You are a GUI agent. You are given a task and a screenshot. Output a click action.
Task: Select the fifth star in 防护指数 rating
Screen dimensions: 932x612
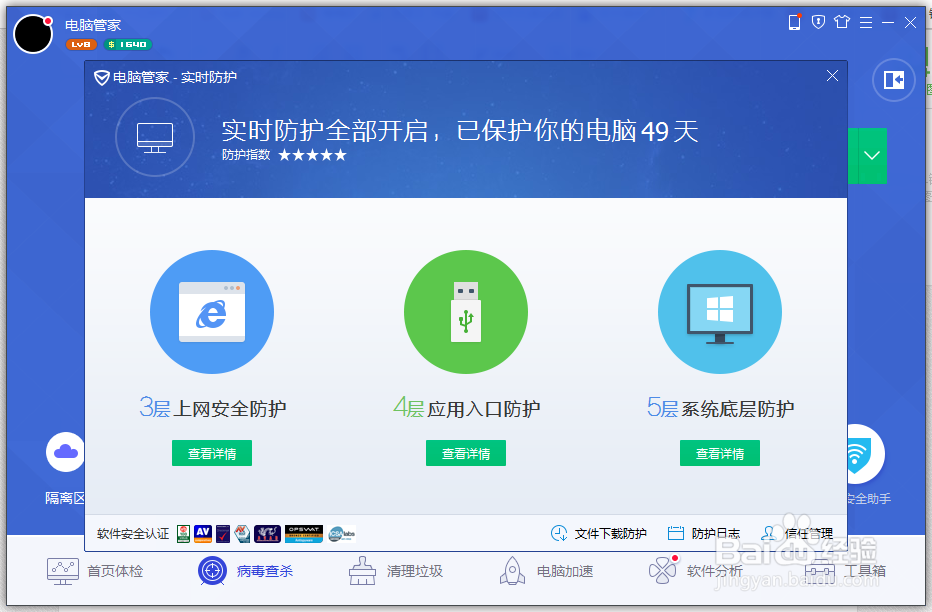[340, 156]
